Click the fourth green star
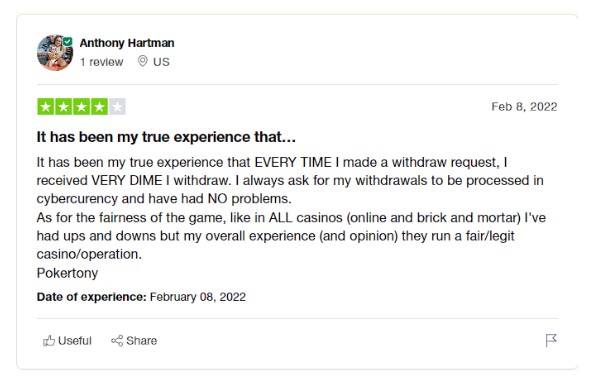 coord(99,107)
